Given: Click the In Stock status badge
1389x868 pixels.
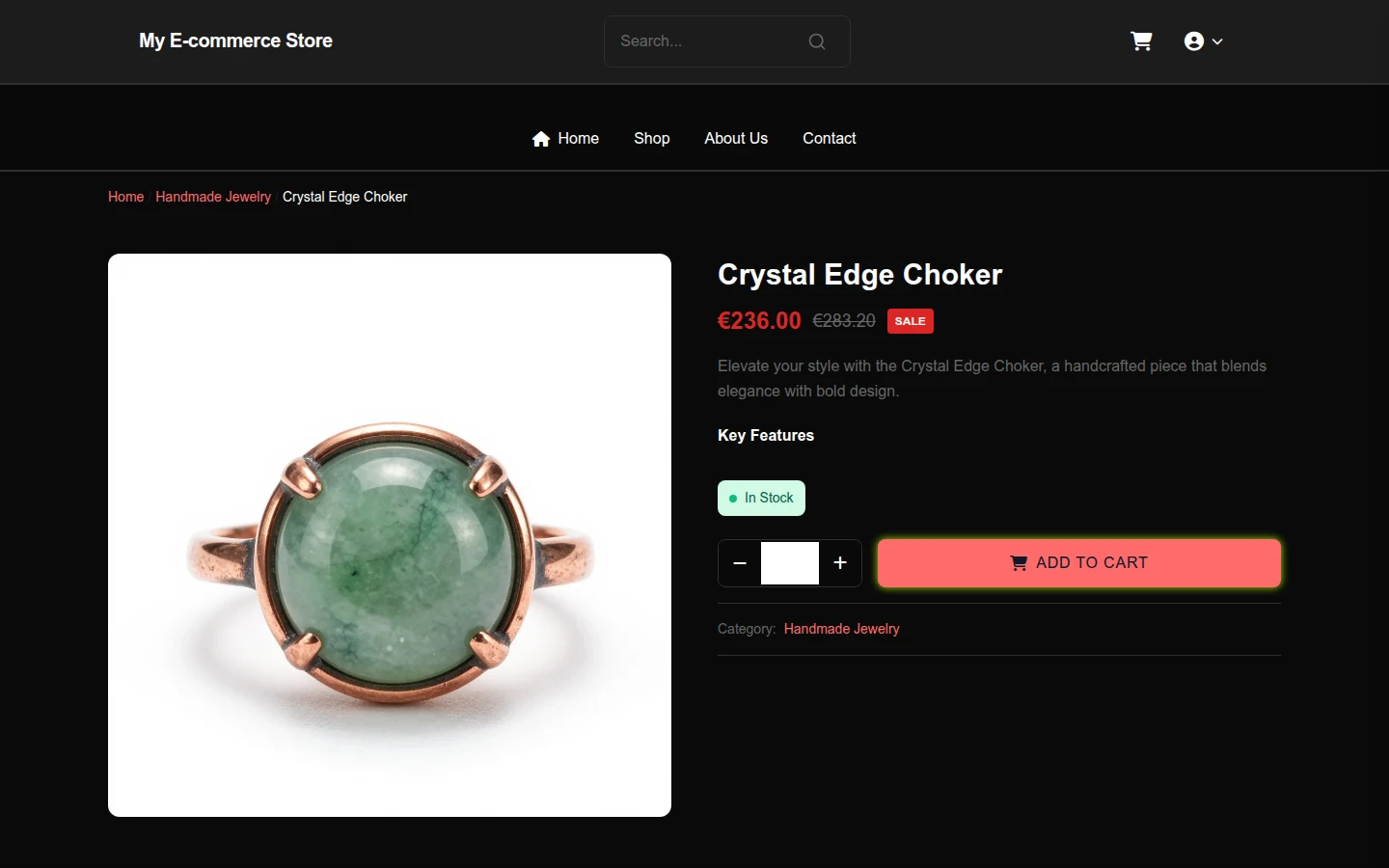Looking at the screenshot, I should 761,499.
